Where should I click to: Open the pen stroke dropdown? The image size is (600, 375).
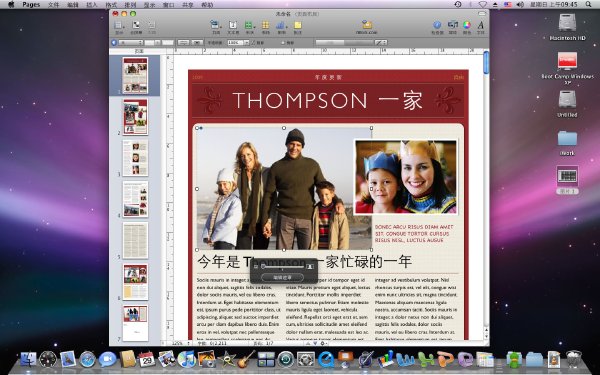pyautogui.click(x=381, y=42)
